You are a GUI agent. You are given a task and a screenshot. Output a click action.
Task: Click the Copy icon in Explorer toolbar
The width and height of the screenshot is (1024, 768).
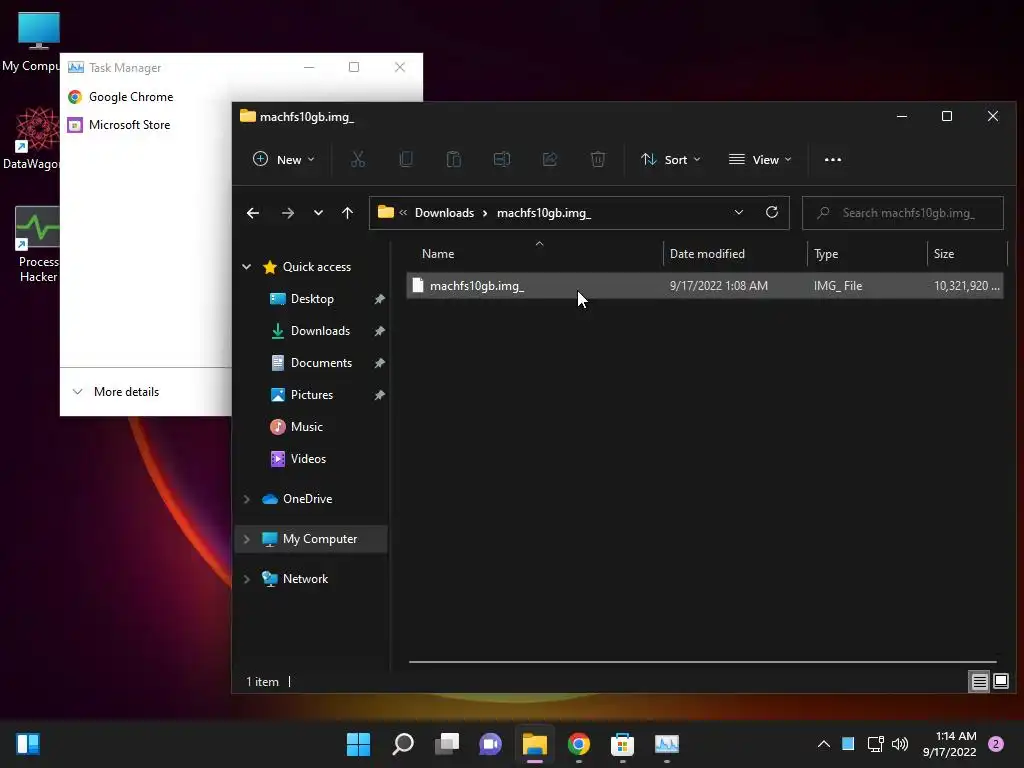click(406, 159)
